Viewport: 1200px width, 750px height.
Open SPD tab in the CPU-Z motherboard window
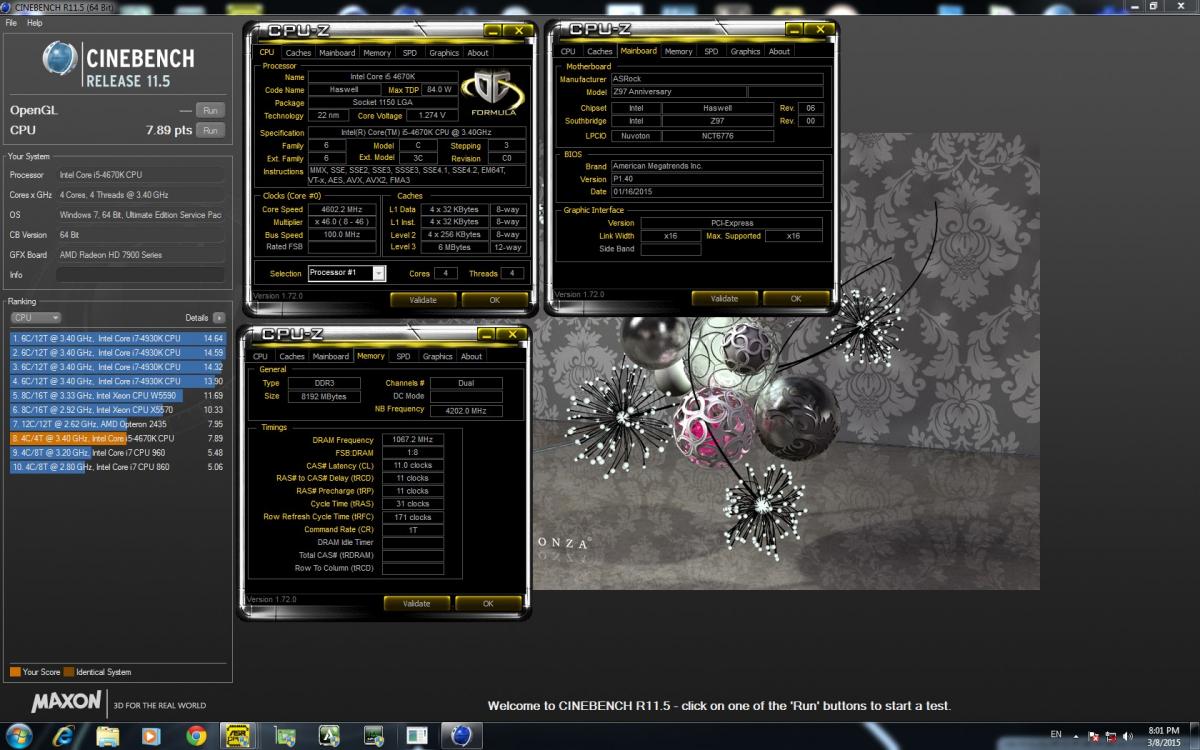[x=711, y=51]
